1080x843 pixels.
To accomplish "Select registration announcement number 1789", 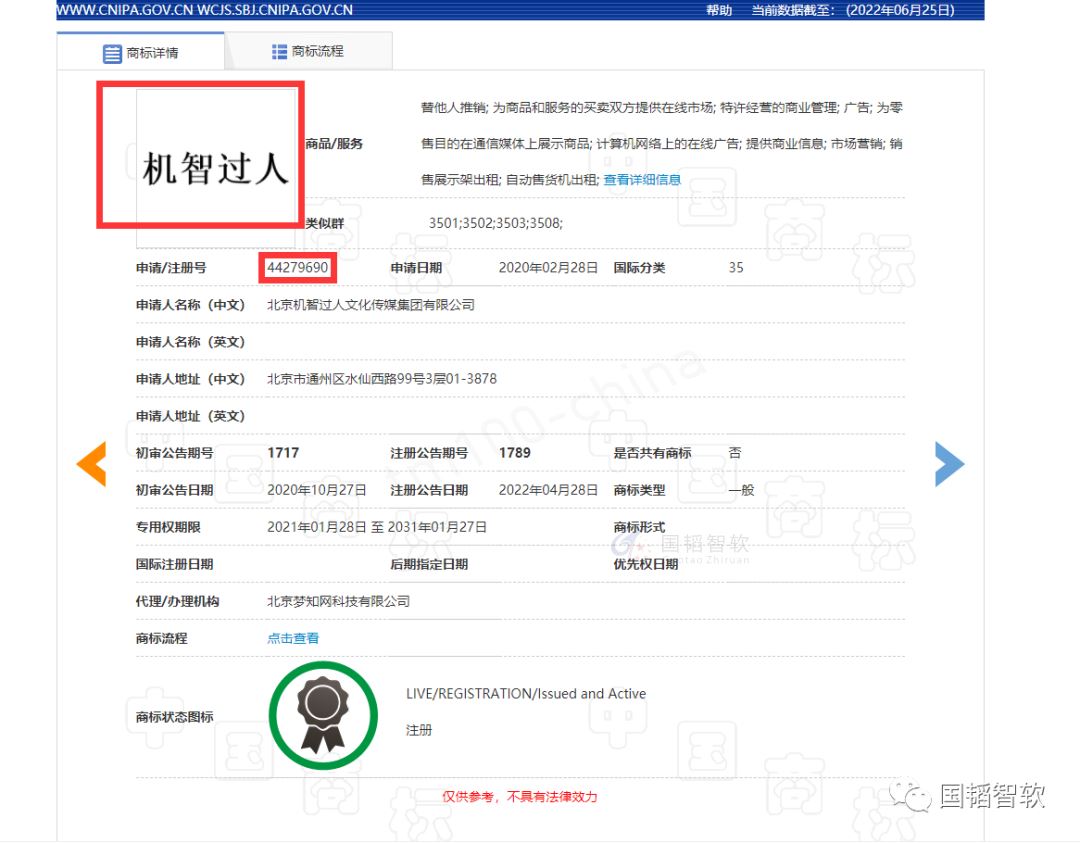I will tap(515, 452).
